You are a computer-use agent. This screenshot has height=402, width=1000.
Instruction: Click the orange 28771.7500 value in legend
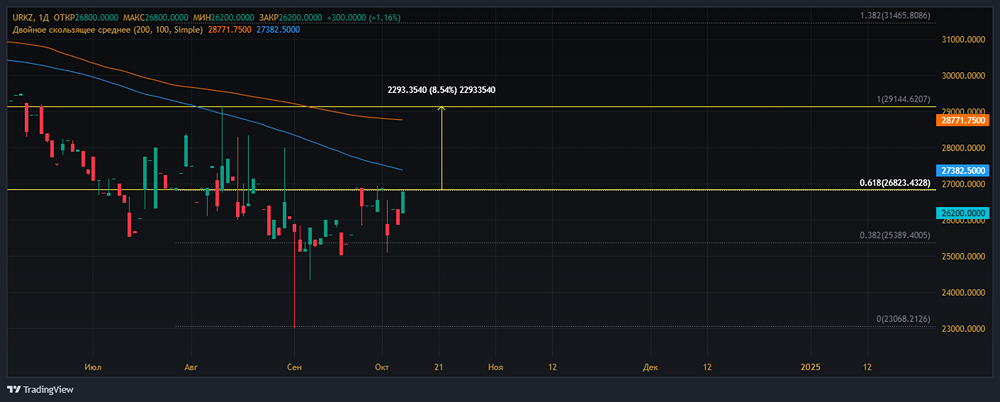click(230, 31)
